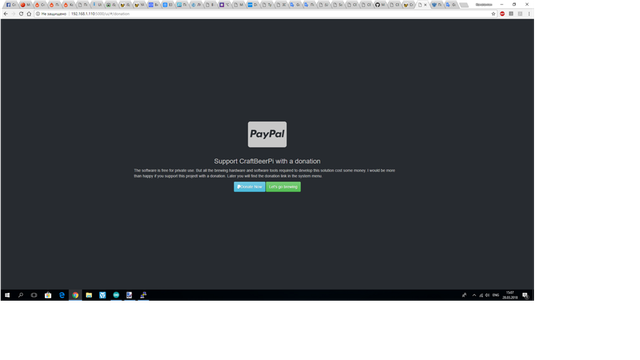Screen dimensions: 640x360
Task: Open the network icon in system tray
Action: [x=481, y=295]
